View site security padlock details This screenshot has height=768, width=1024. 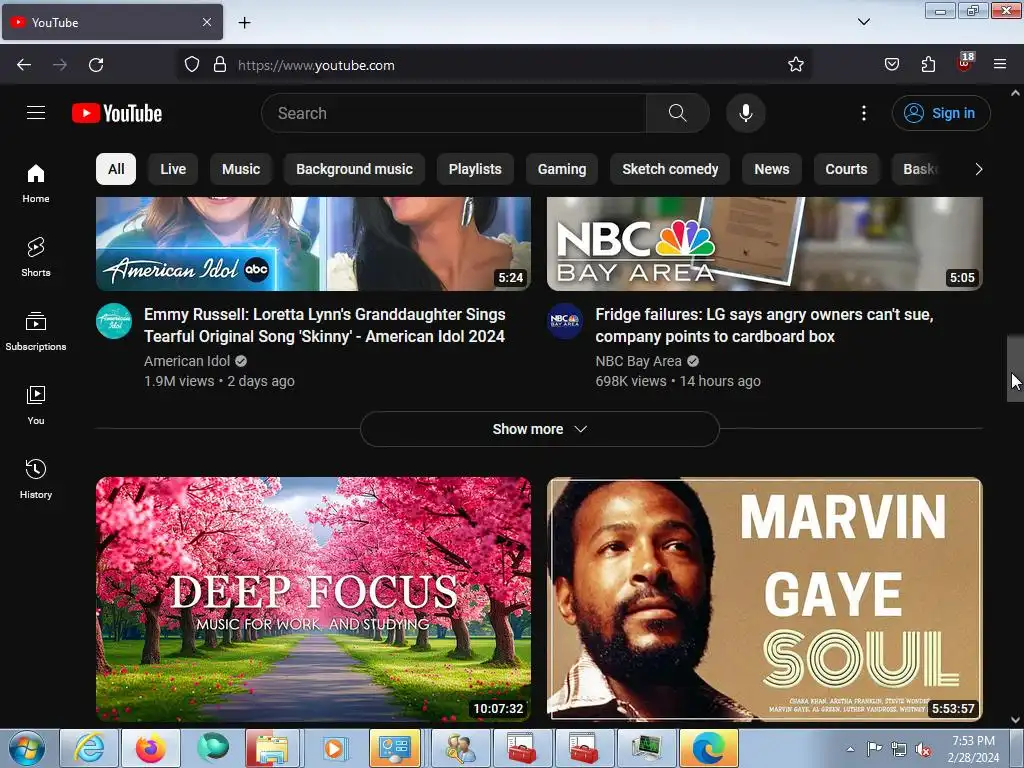[220, 65]
